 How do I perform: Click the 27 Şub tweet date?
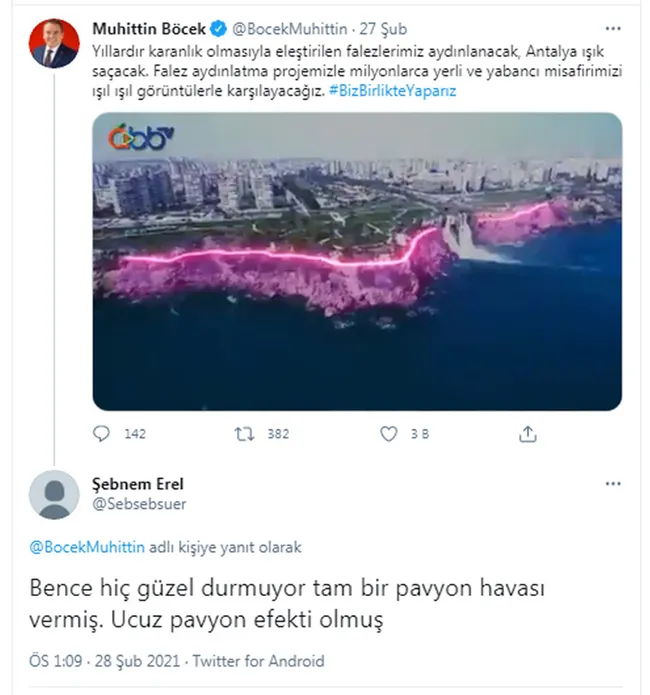[x=385, y=29]
